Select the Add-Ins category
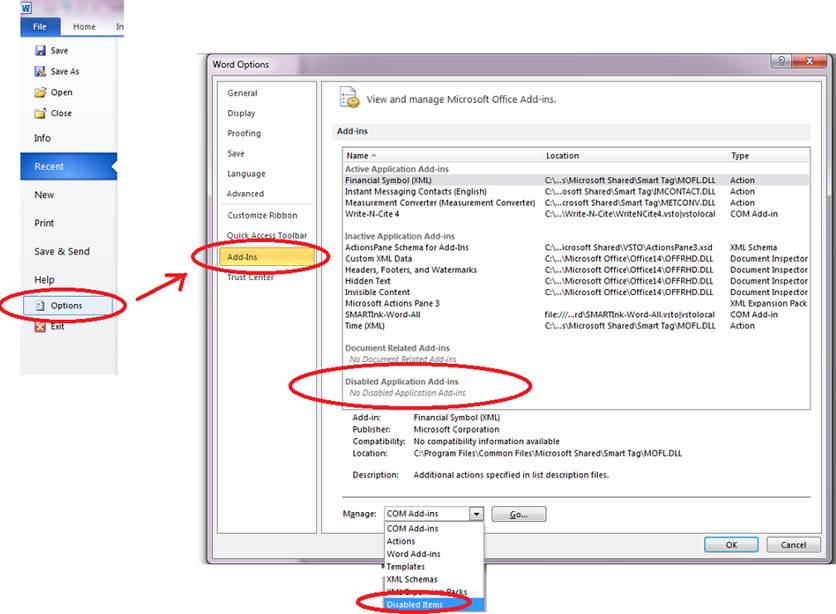This screenshot has height=614, width=836. tap(267, 257)
